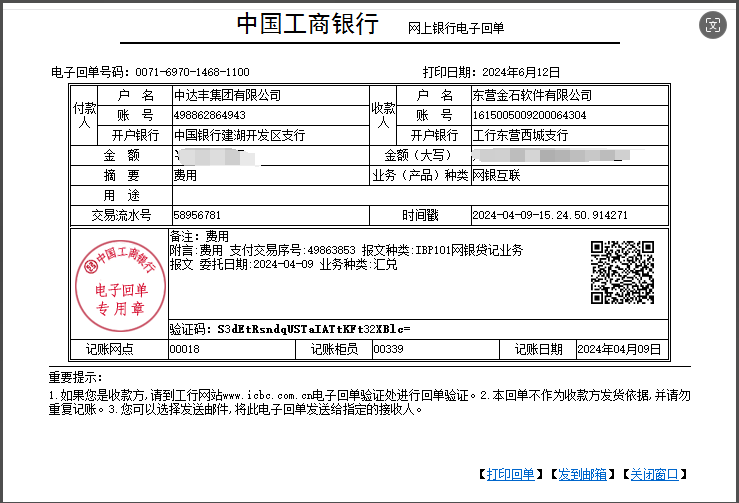Click the 金额（大写） label cell
The width and height of the screenshot is (739, 503).
[420, 155]
